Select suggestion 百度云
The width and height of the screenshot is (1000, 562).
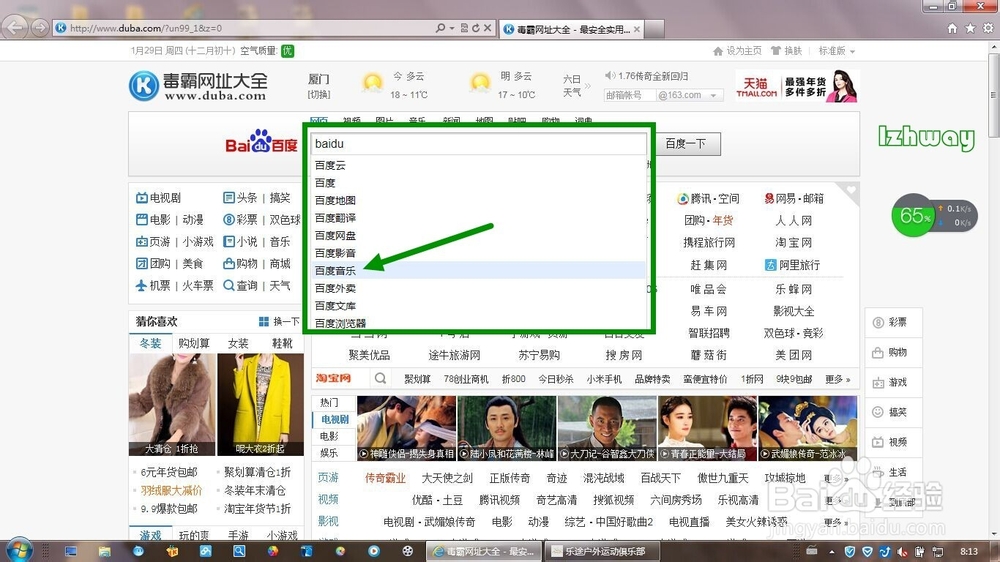click(478, 165)
